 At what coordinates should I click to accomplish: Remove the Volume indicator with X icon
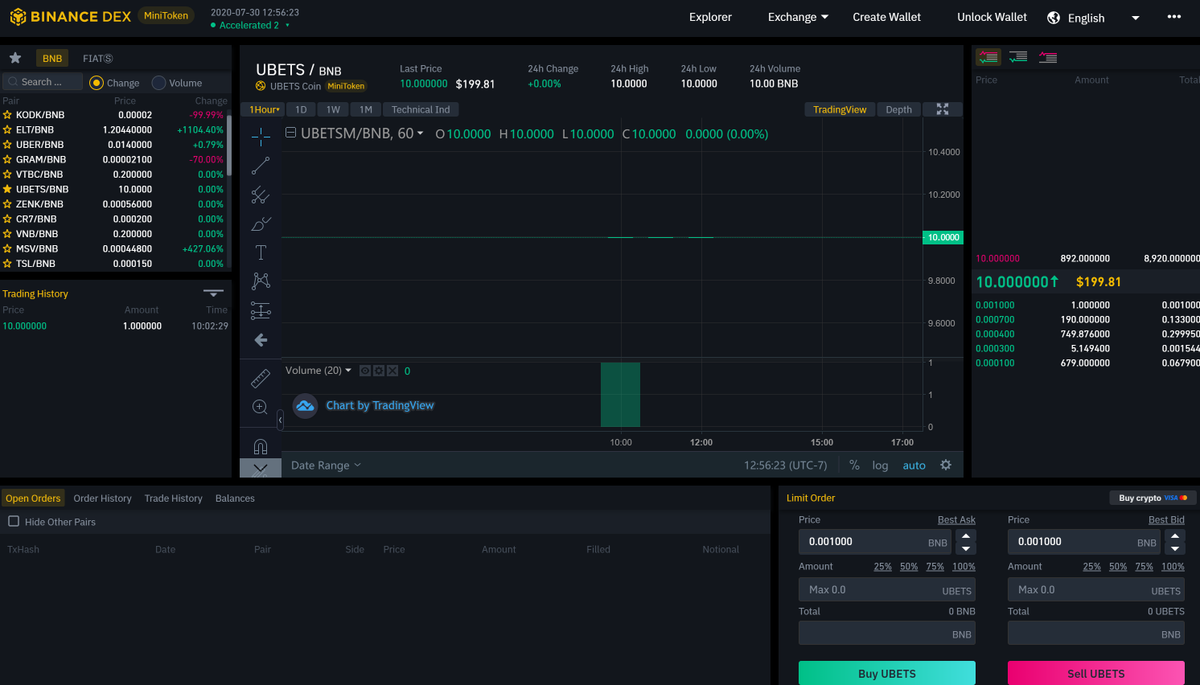[392, 371]
